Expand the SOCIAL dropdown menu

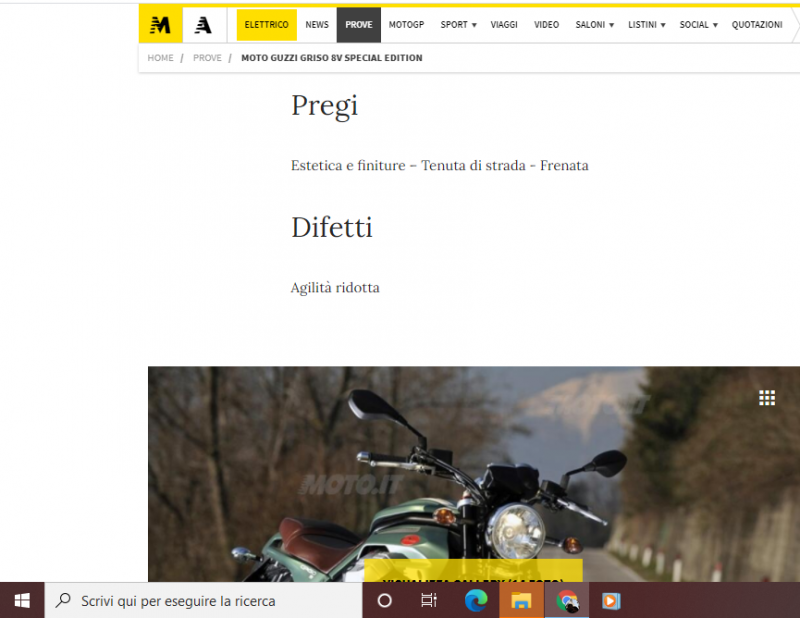click(698, 24)
